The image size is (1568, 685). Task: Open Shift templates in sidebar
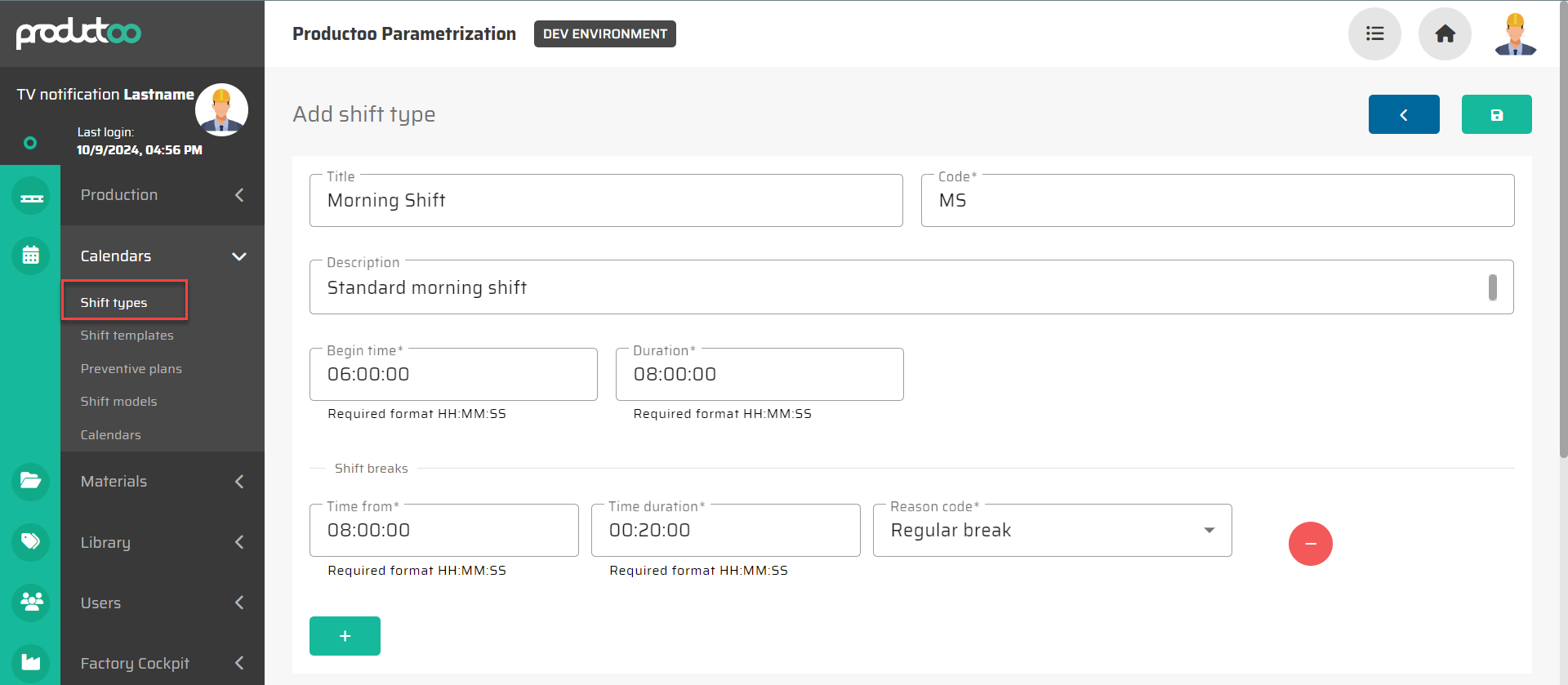pyautogui.click(x=127, y=336)
